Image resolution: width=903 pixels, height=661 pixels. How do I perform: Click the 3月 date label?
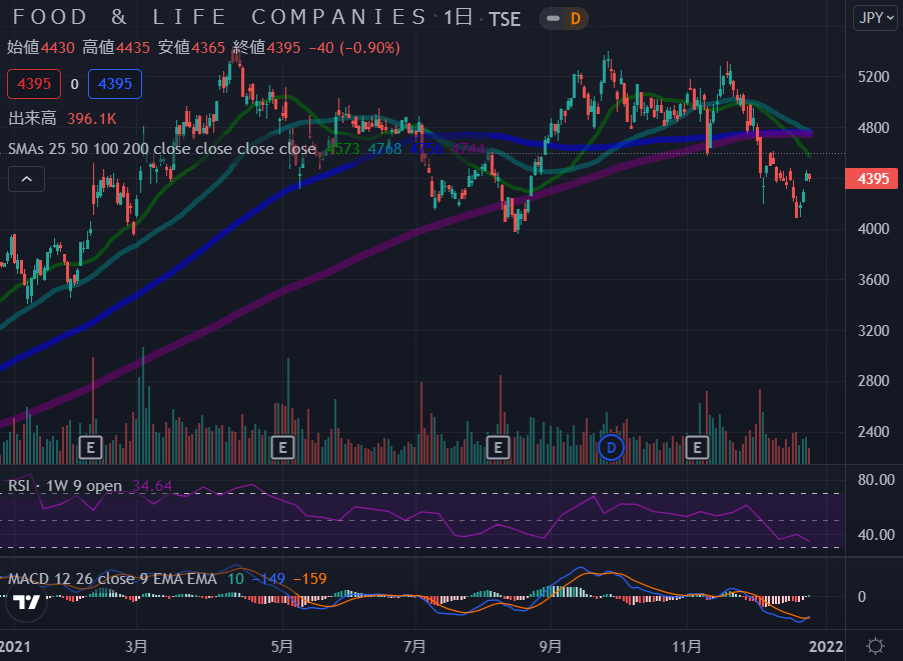[x=136, y=647]
